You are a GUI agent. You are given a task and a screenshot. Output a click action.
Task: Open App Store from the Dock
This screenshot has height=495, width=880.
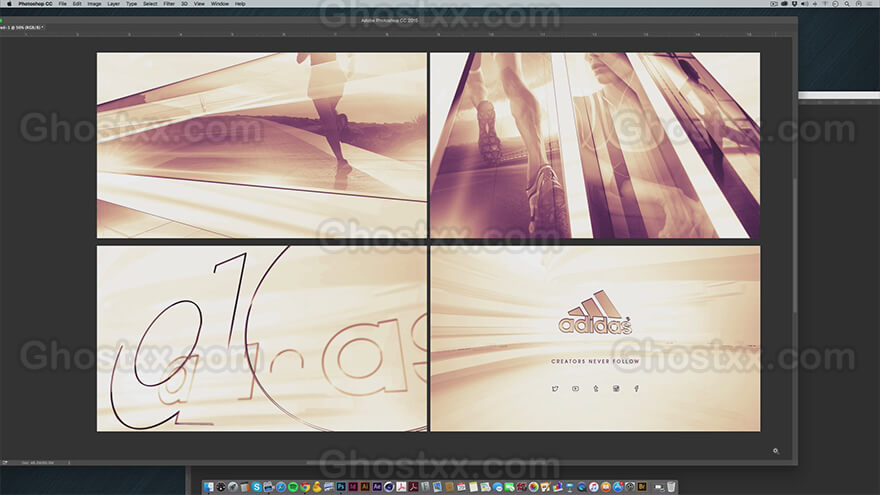pyautogui.click(x=617, y=487)
